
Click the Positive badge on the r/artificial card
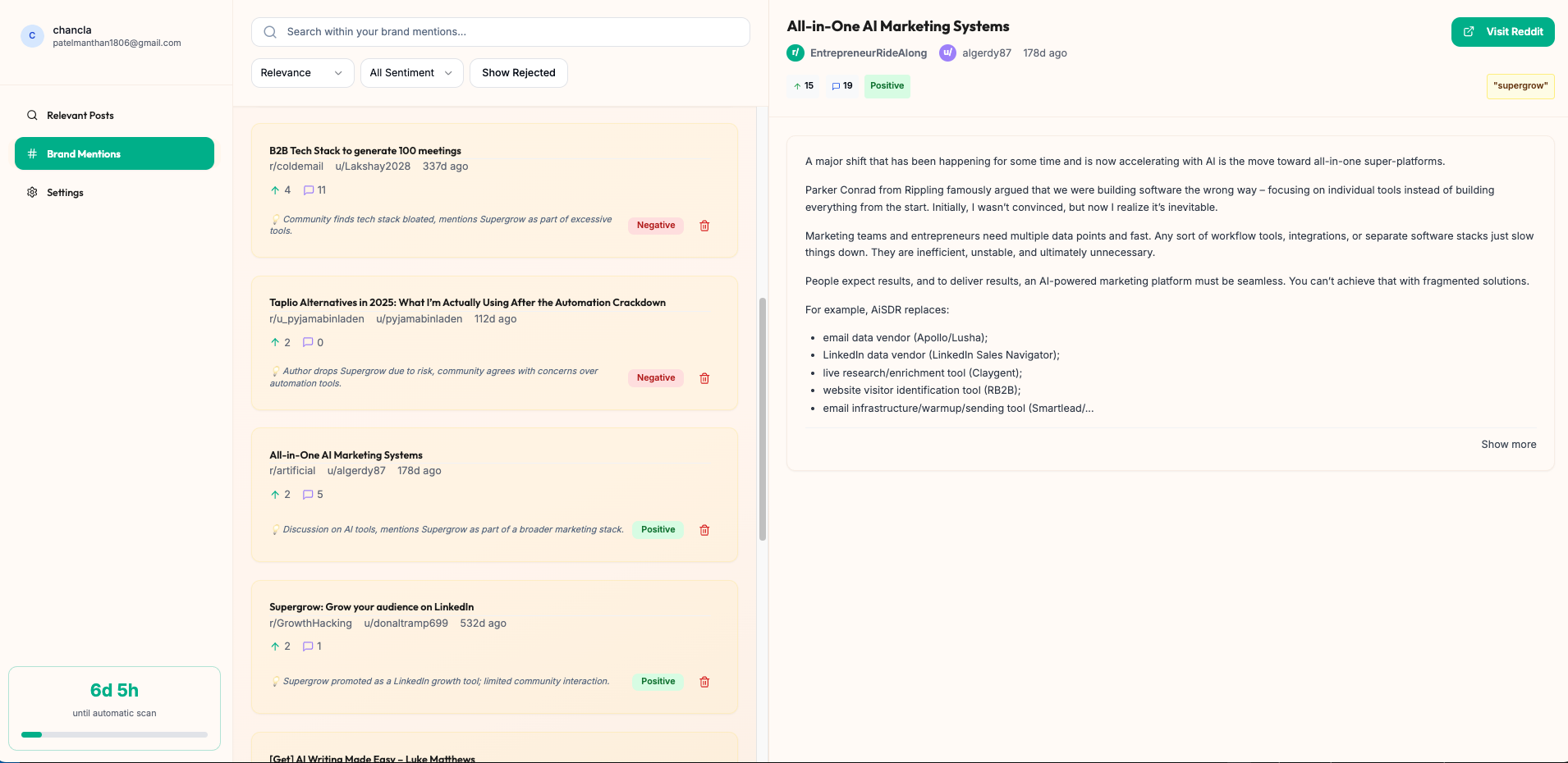[x=658, y=530]
